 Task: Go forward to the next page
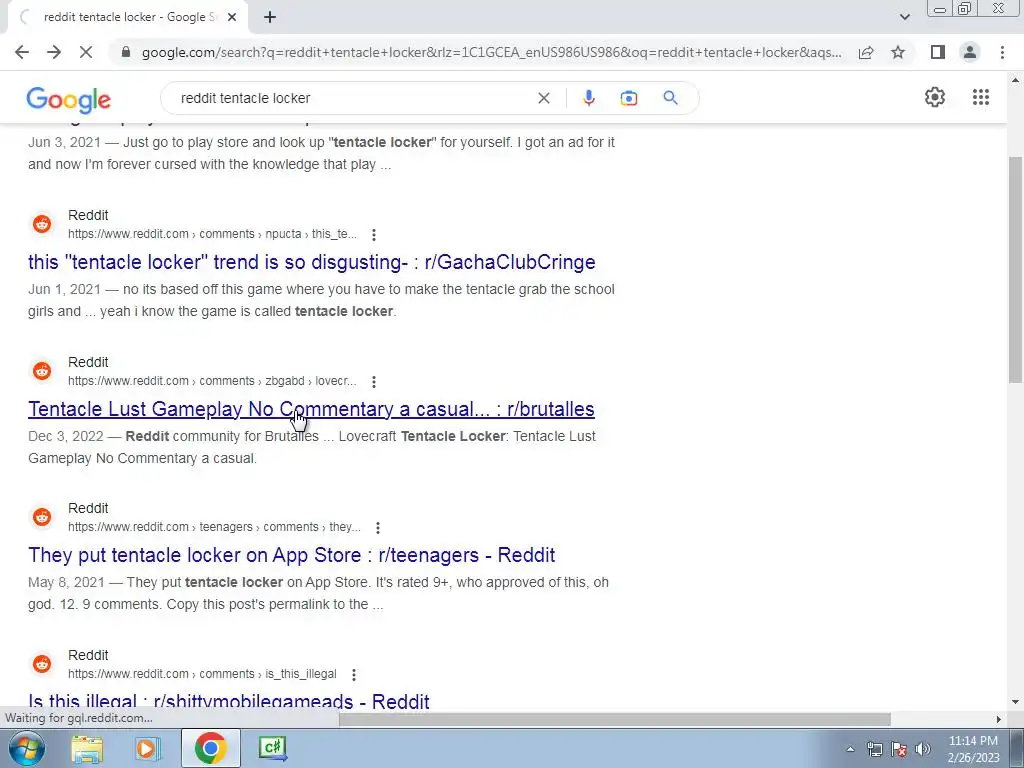coord(54,52)
